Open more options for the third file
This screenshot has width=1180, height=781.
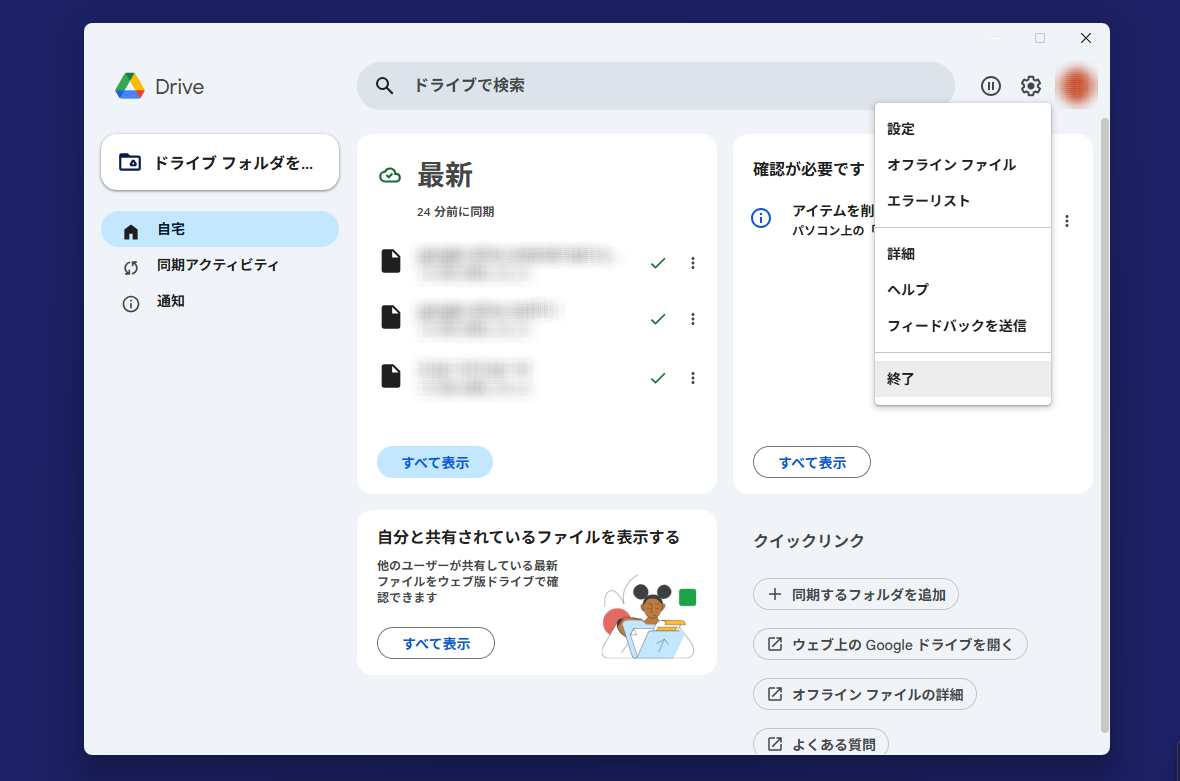pos(692,378)
